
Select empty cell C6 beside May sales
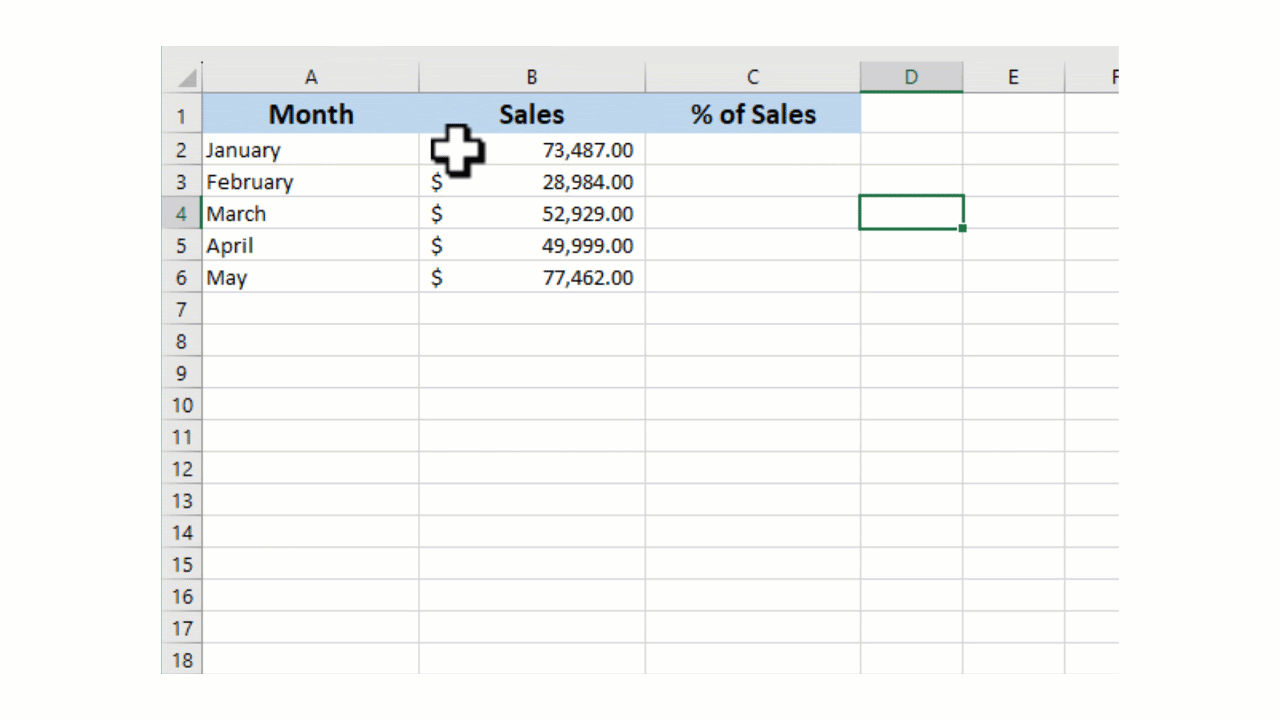753,278
